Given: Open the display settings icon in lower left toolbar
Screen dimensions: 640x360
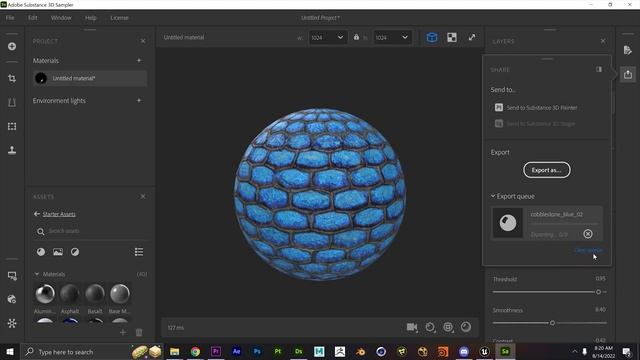Looking at the screenshot, I should coord(12,276).
